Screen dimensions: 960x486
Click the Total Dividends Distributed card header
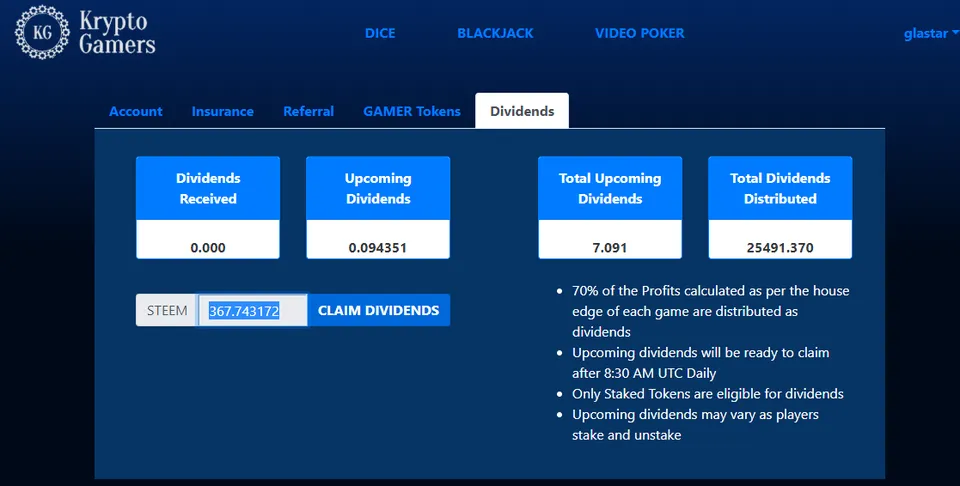coord(780,188)
